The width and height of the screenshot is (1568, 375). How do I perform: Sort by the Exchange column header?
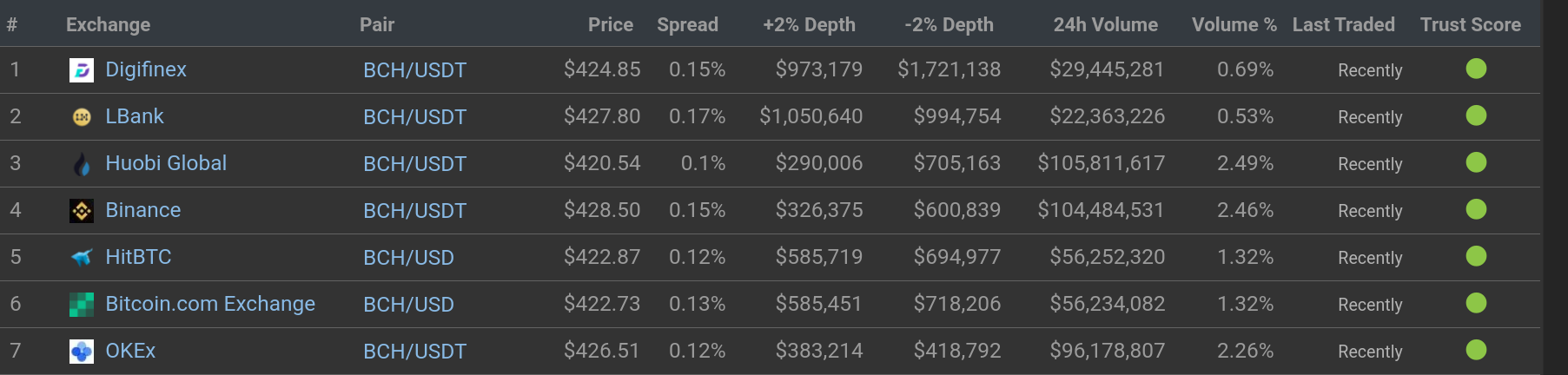(x=108, y=24)
